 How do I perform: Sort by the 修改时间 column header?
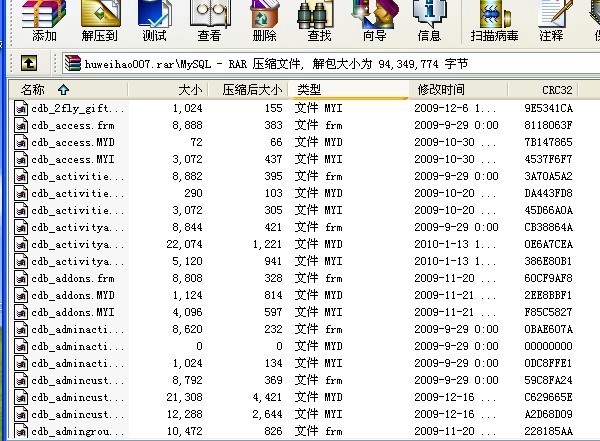[x=459, y=90]
